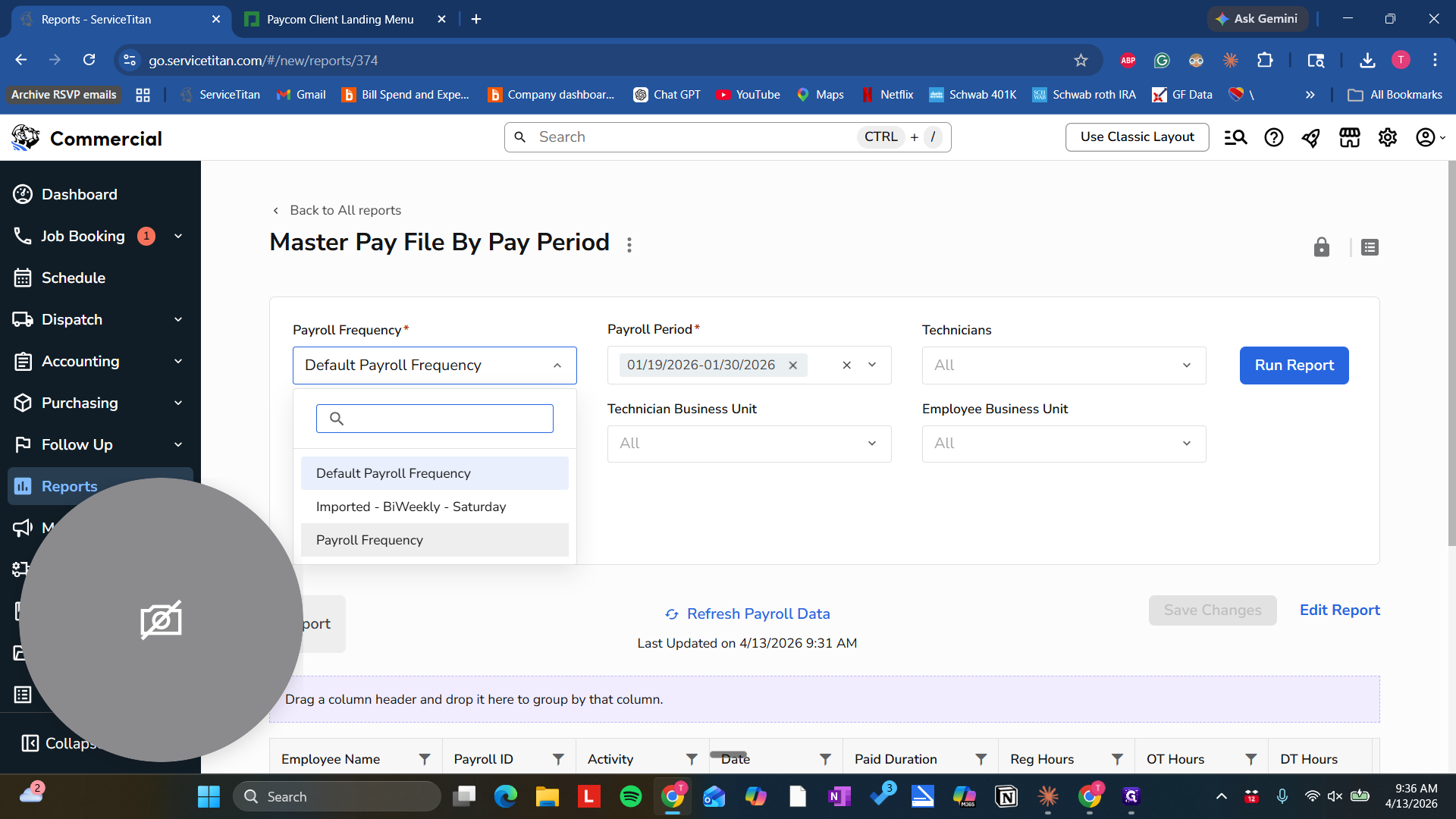Open the global search icon in the top bar
The image size is (1456, 819).
point(1235,137)
